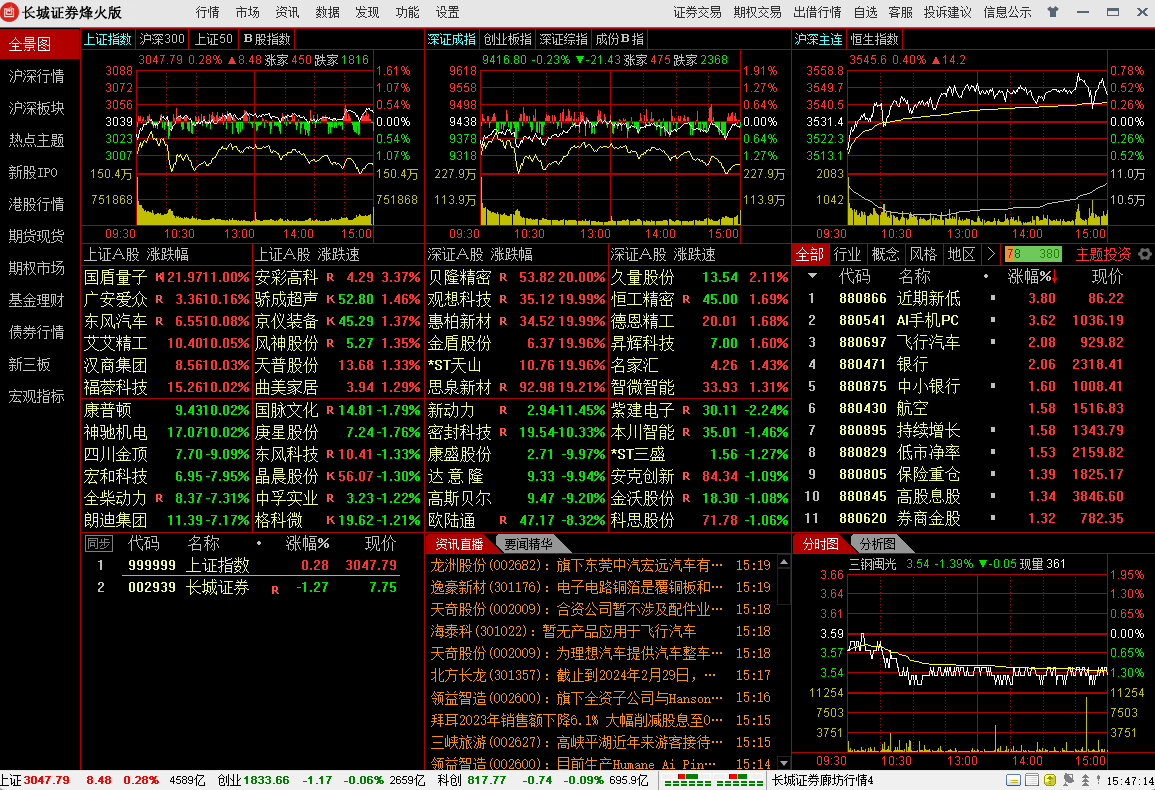This screenshot has width=1155, height=790.
Task: Open the 设置 menu
Action: [x=446, y=13]
